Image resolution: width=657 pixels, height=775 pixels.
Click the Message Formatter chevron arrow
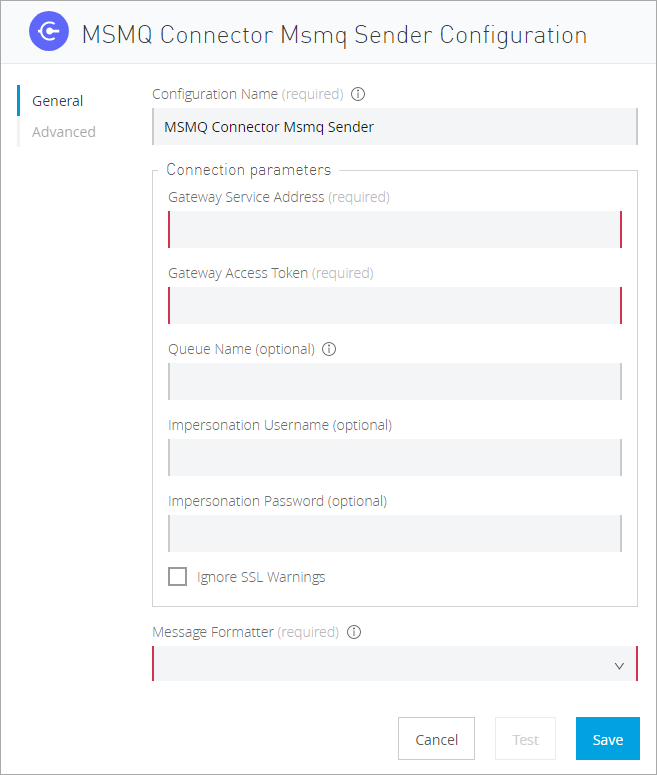[619, 665]
